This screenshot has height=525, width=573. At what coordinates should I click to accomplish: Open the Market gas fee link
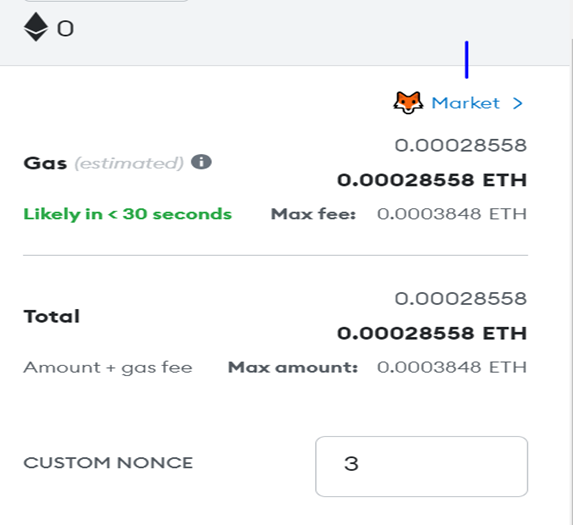tap(465, 103)
